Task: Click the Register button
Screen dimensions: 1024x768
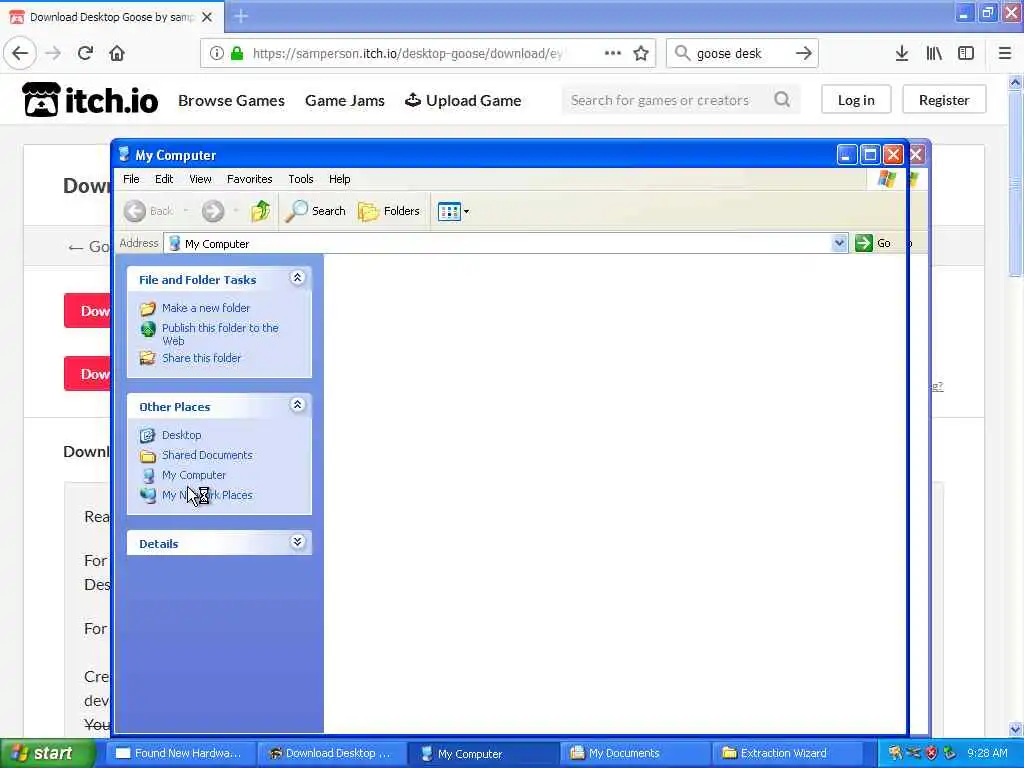Action: tap(944, 100)
